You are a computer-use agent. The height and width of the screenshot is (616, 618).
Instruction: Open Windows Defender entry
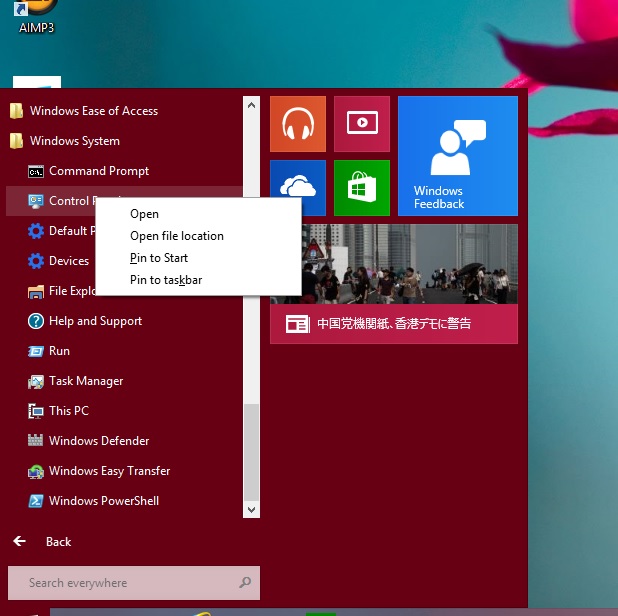tap(124, 441)
